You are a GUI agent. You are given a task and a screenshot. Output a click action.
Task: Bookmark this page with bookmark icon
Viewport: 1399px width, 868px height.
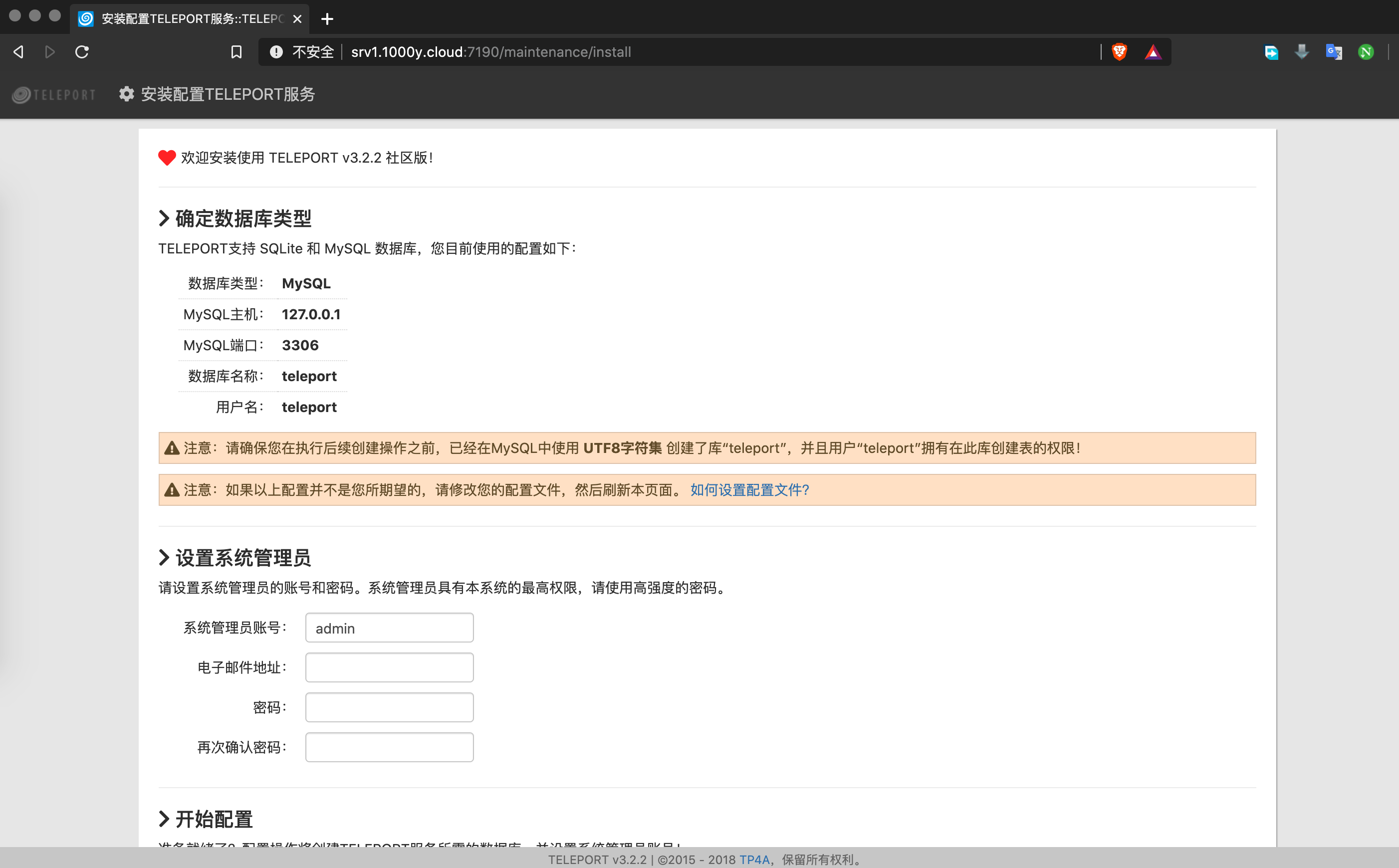[236, 52]
